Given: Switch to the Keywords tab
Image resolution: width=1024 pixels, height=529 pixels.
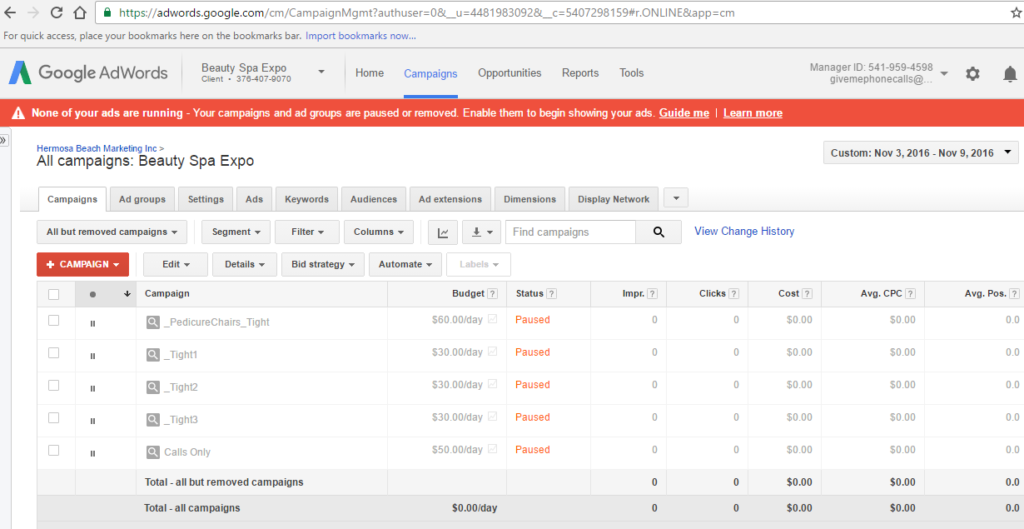Looking at the screenshot, I should (x=306, y=199).
